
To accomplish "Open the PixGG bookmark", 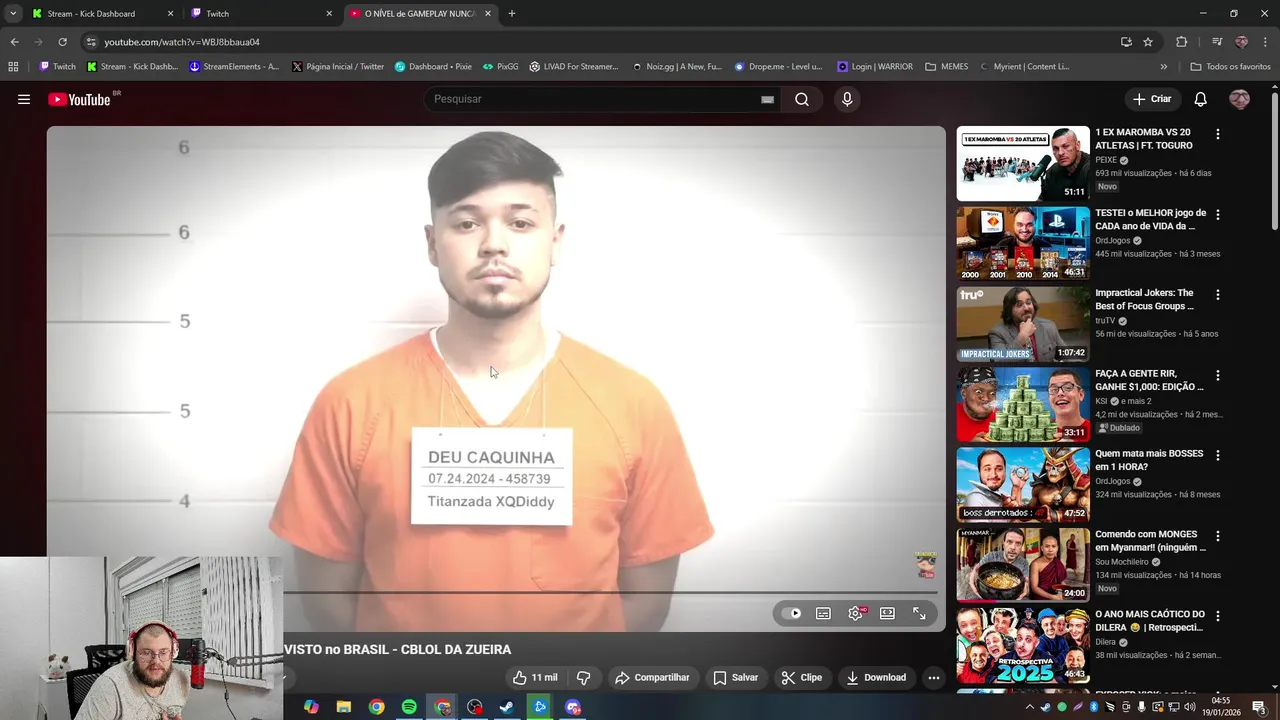I will (501, 67).
